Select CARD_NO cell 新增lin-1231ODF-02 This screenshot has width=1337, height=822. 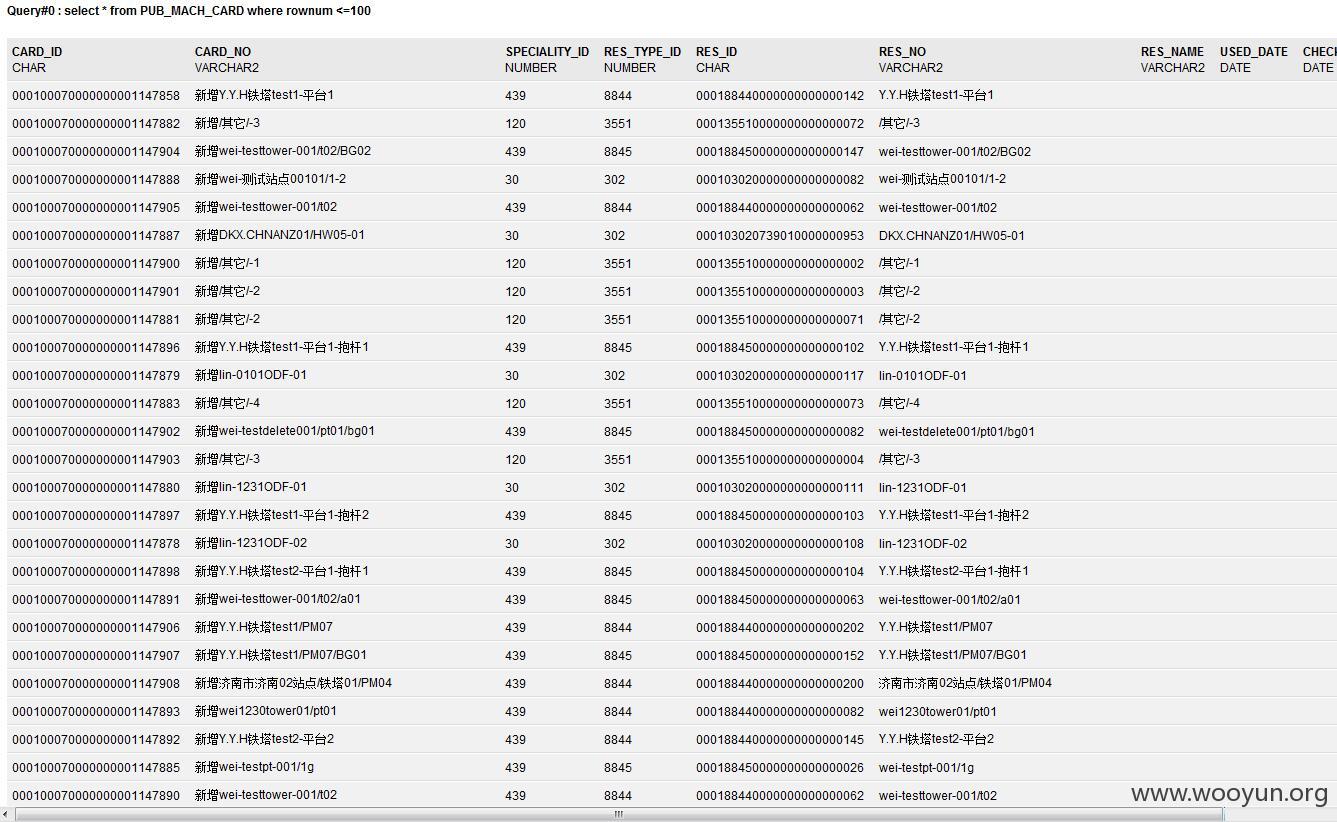(251, 544)
